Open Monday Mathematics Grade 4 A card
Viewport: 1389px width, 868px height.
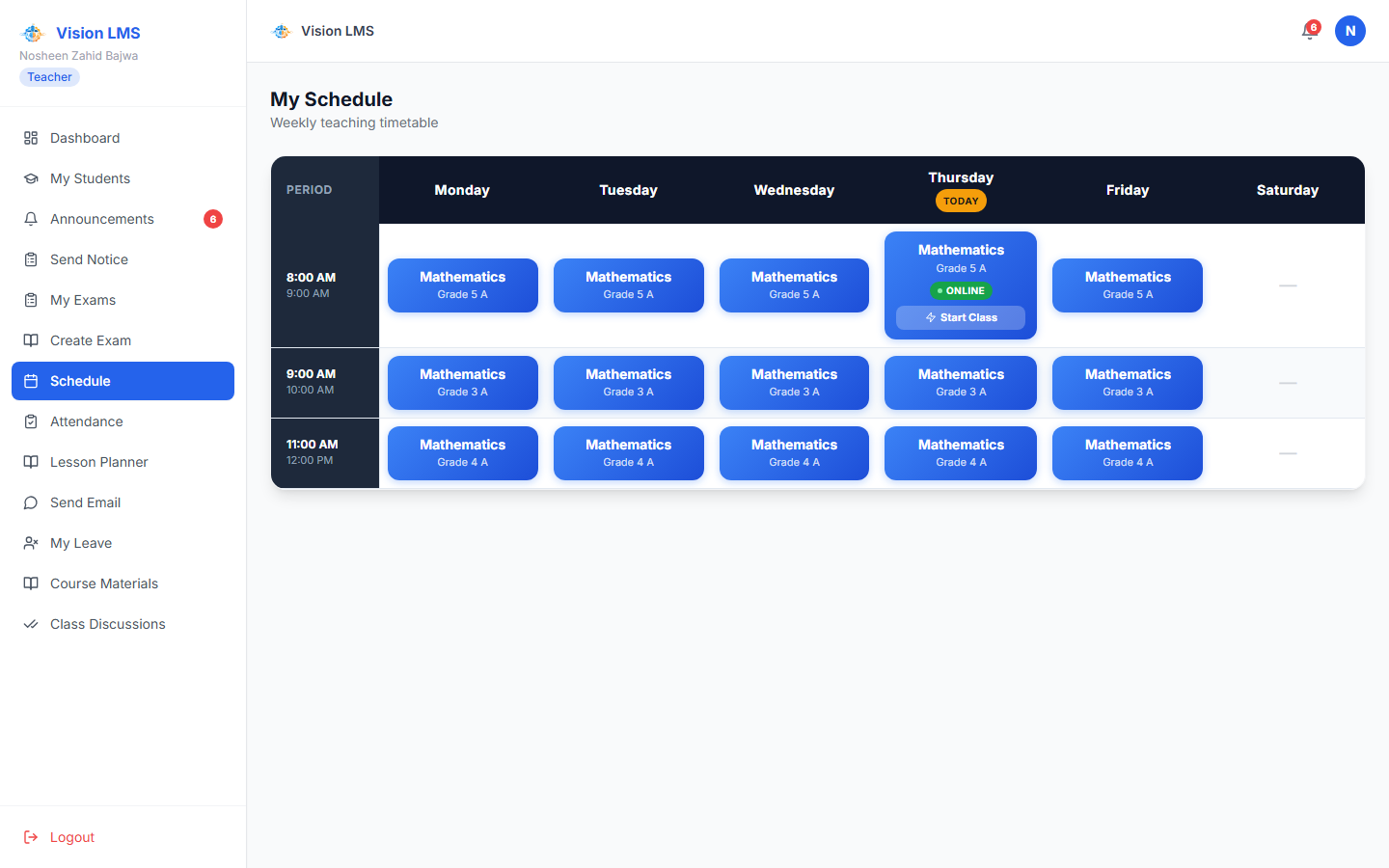463,453
